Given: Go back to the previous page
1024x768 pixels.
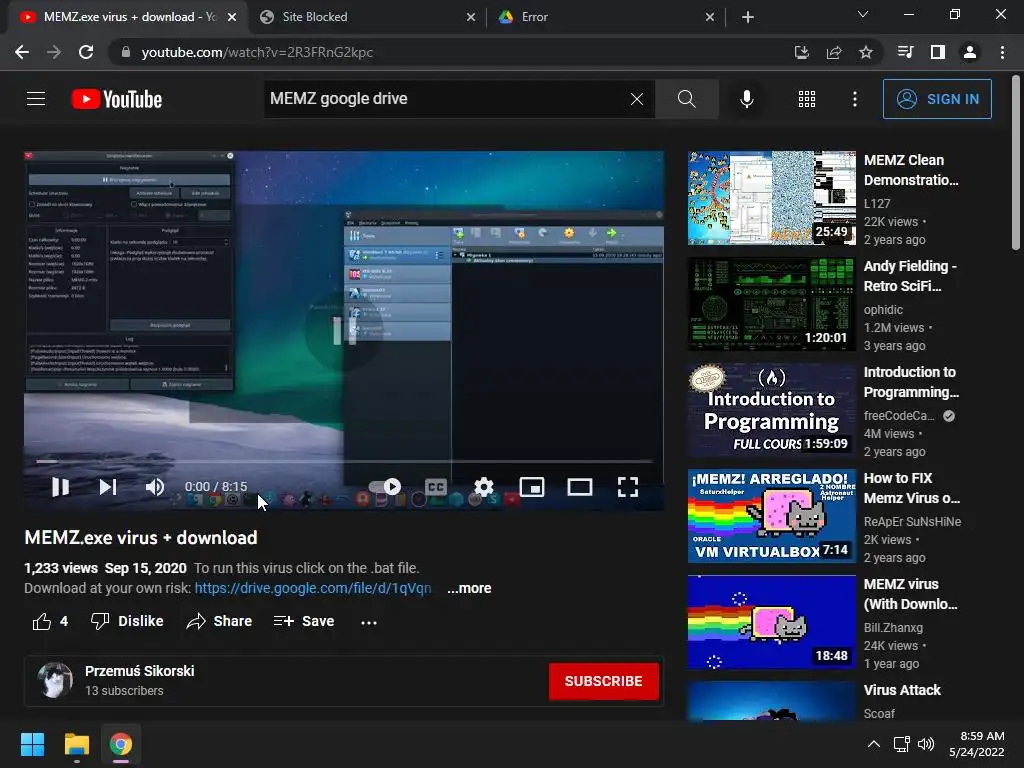Looking at the screenshot, I should (22, 52).
